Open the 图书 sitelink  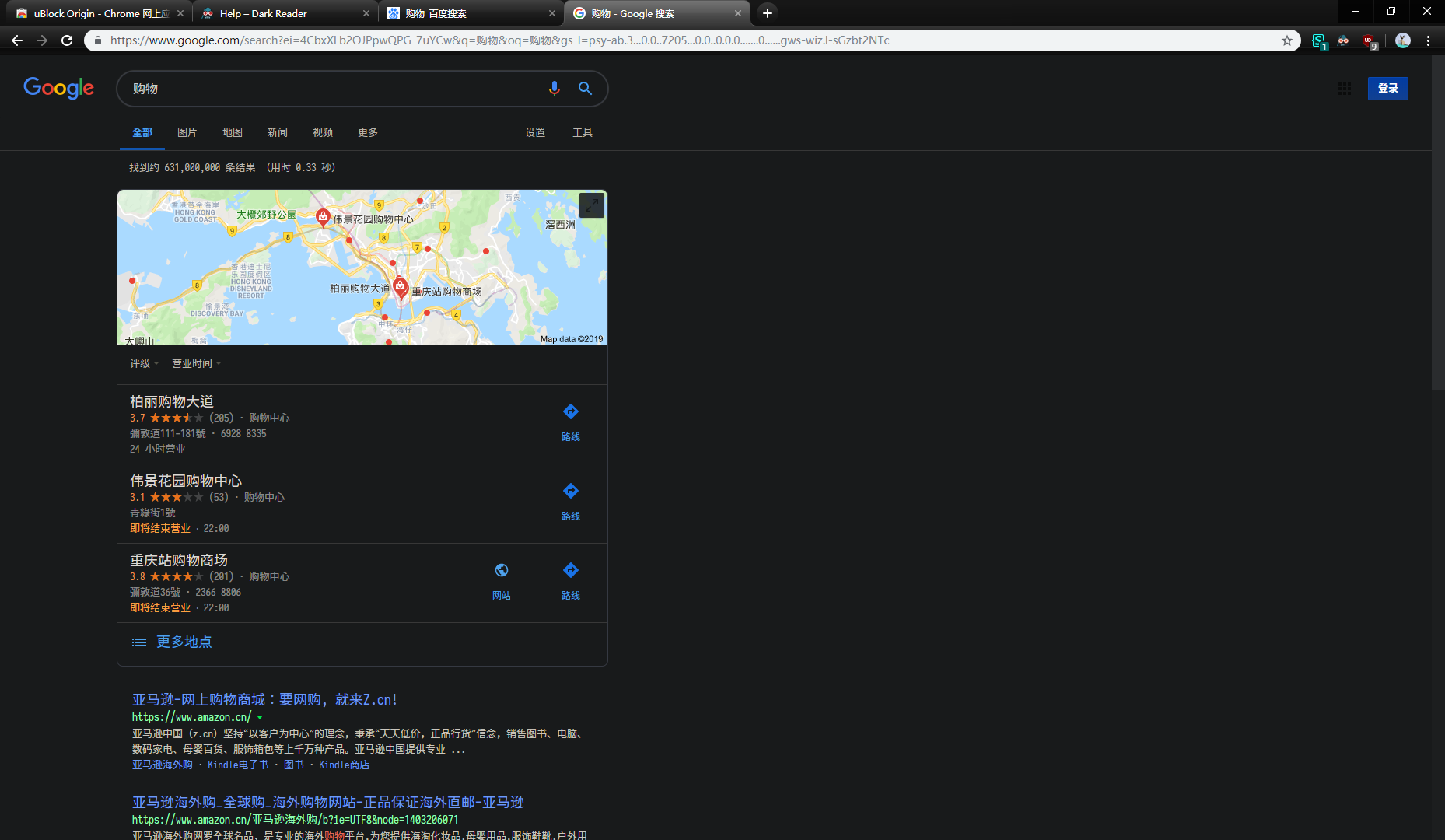click(294, 765)
